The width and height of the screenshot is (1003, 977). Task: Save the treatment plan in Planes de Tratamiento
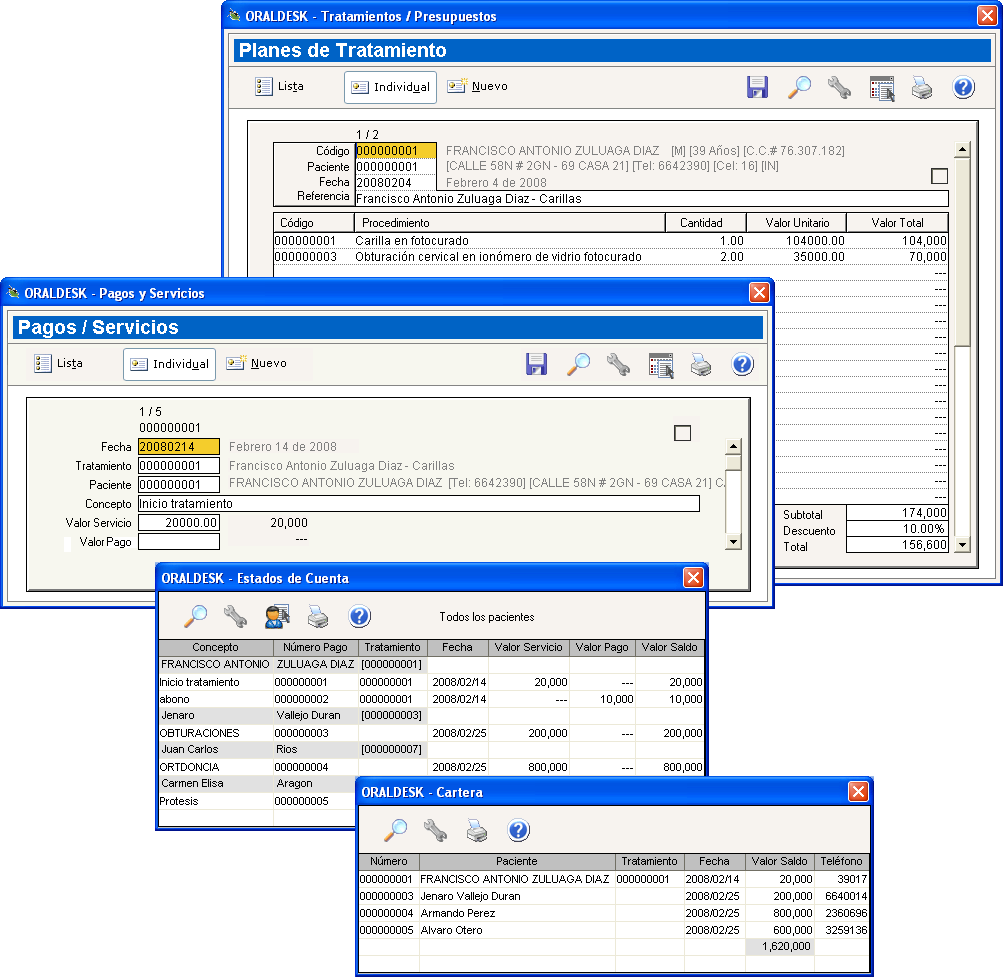(757, 87)
